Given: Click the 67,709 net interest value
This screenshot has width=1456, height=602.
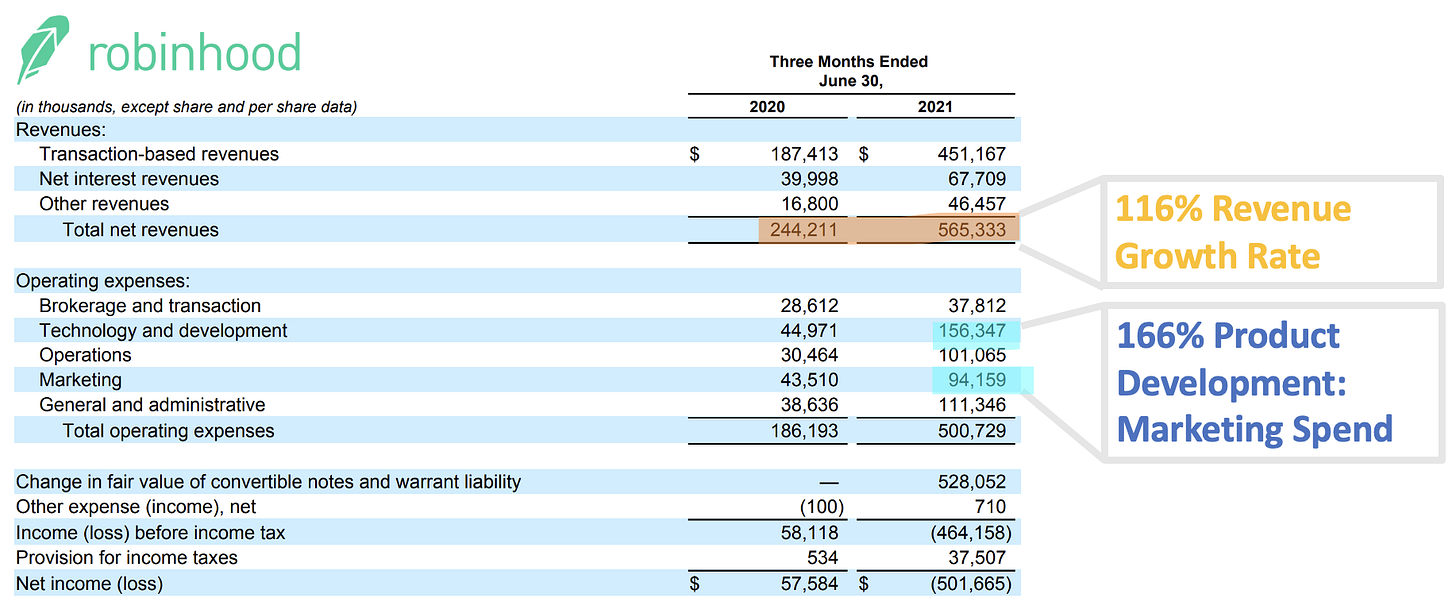Looking at the screenshot, I should pyautogui.click(x=977, y=179).
